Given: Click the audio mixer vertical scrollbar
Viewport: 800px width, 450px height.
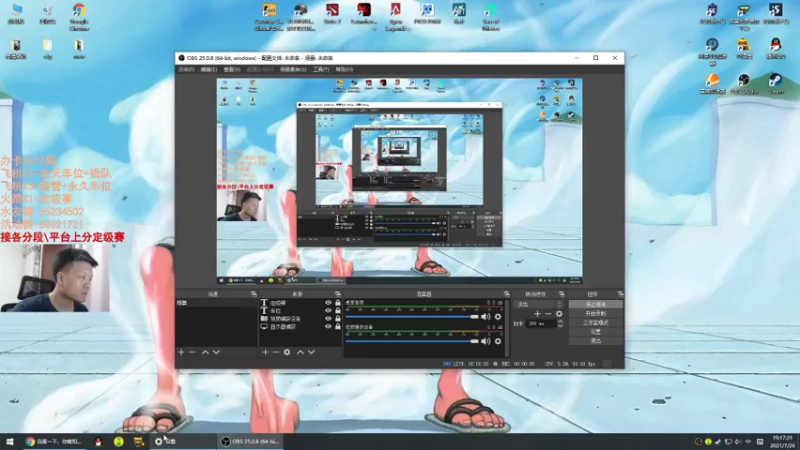Looking at the screenshot, I should tap(507, 328).
